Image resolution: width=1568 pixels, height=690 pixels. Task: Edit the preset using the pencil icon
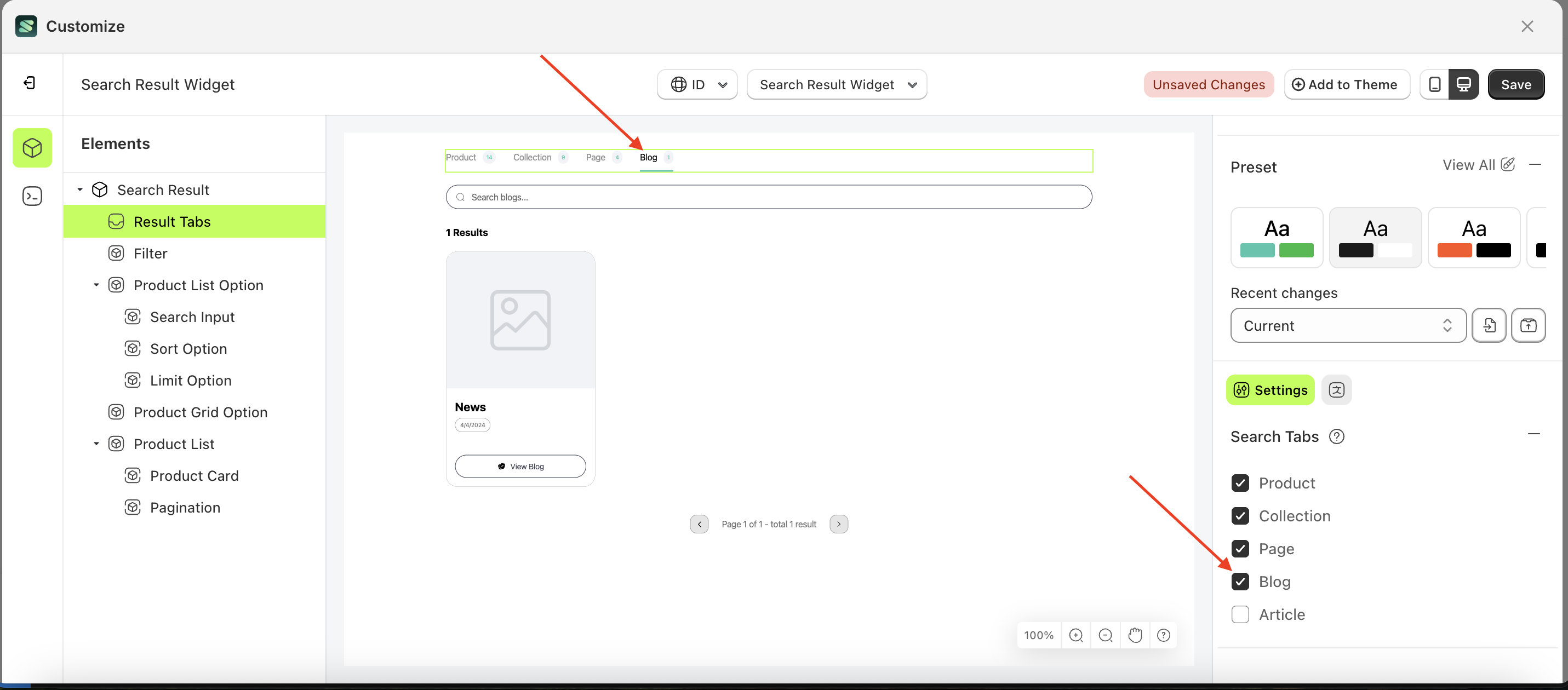point(1508,164)
